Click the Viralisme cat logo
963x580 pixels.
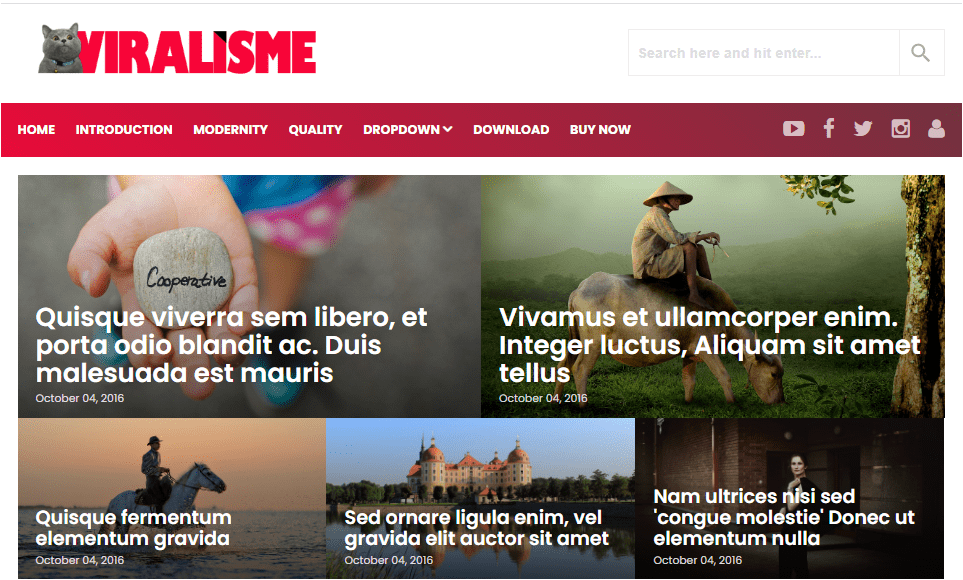[177, 49]
